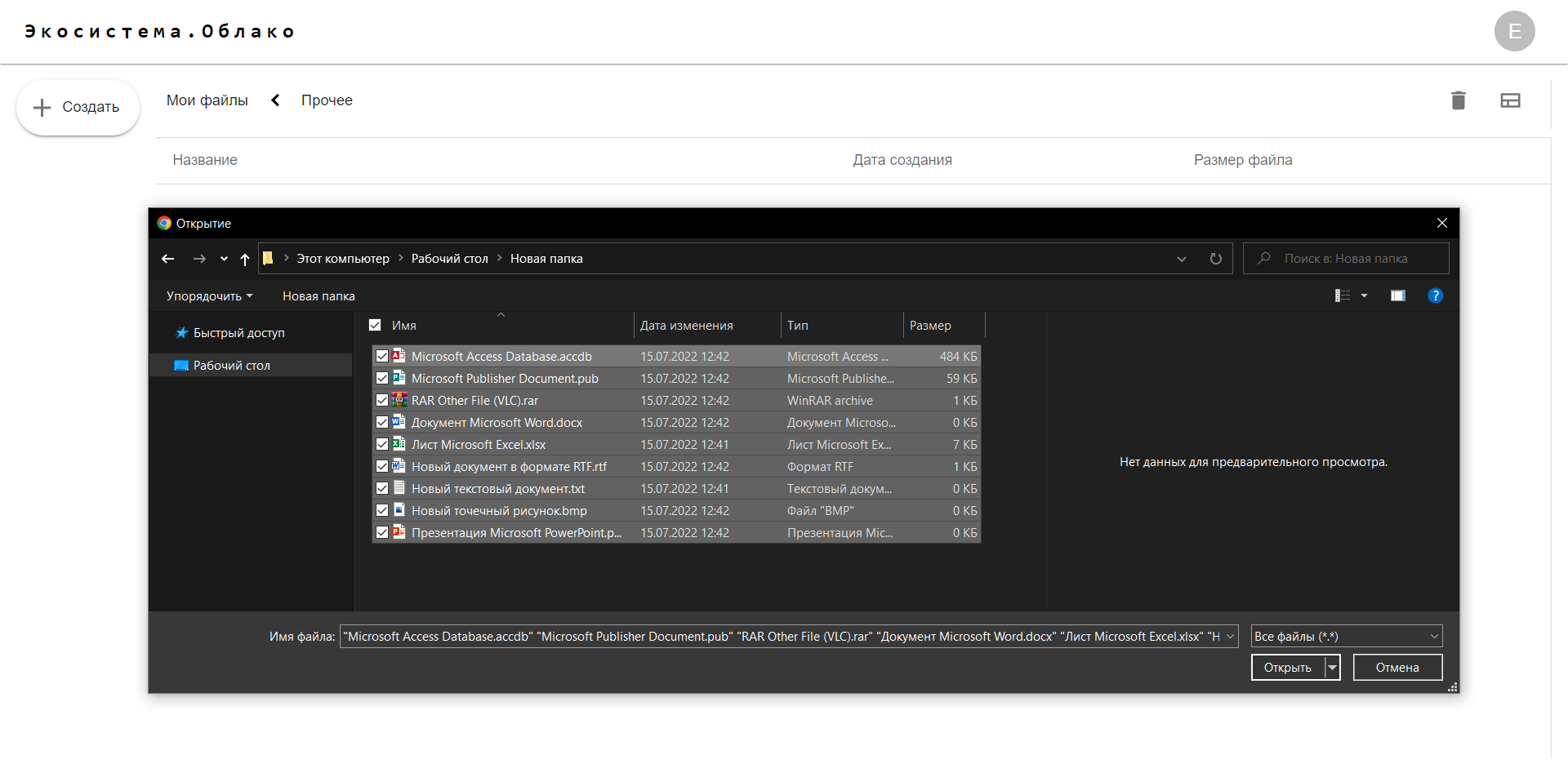Refresh the Новая папка folder listing
The width and height of the screenshot is (1568, 764).
point(1215,259)
